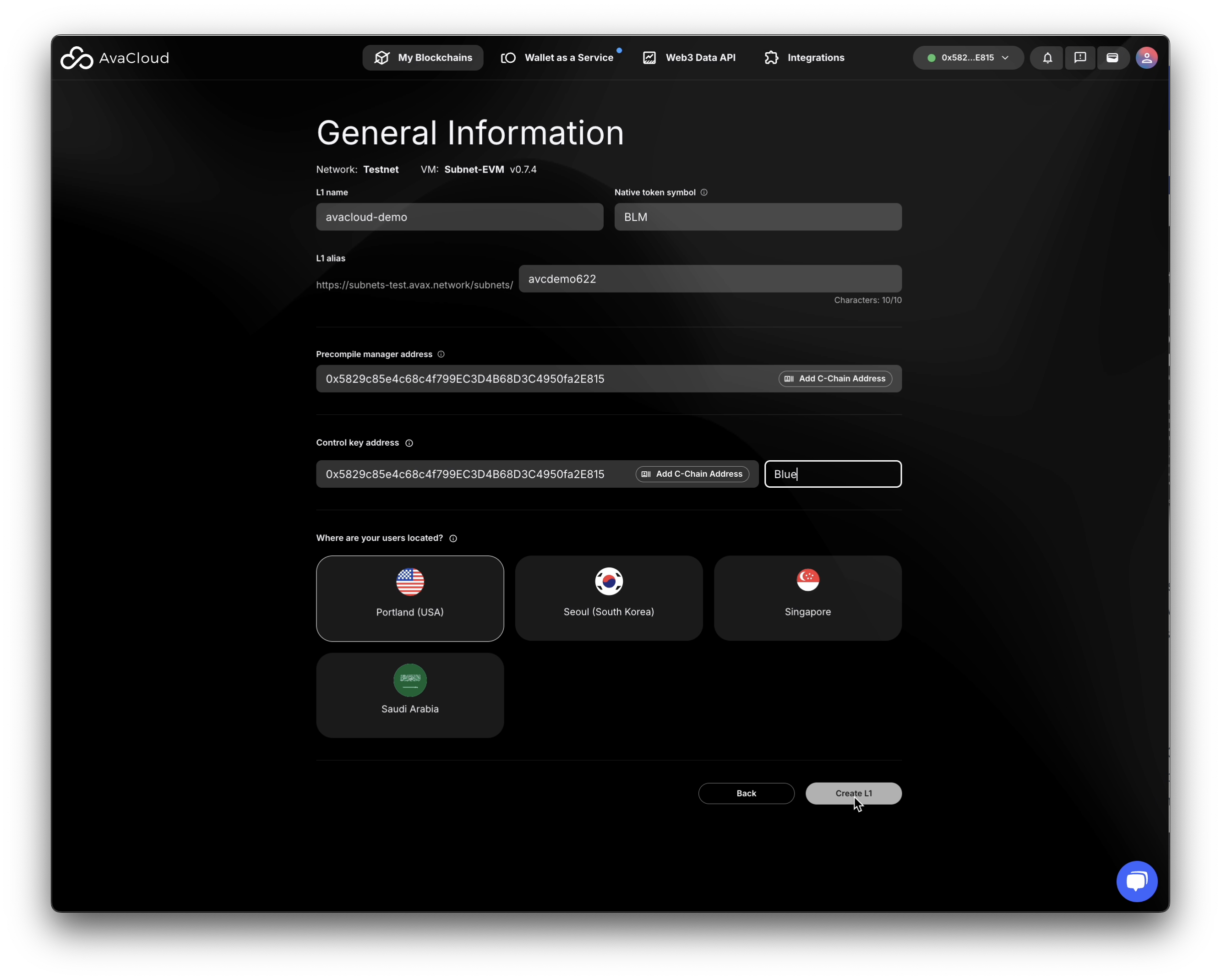Viewport: 1221px width, 980px height.
Task: Open the blue chat support bubble
Action: pos(1136,881)
